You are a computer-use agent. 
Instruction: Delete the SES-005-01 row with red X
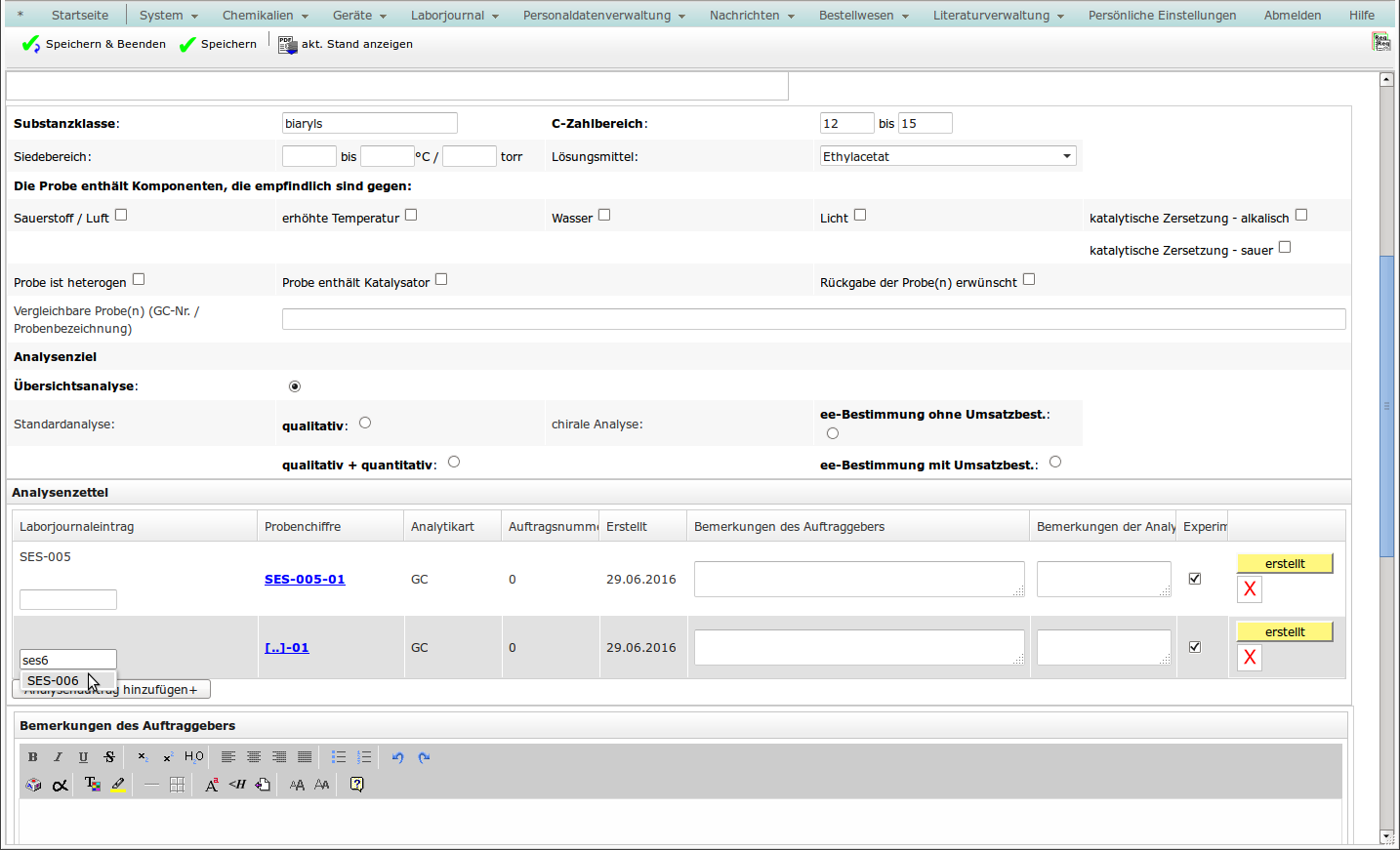1250,589
